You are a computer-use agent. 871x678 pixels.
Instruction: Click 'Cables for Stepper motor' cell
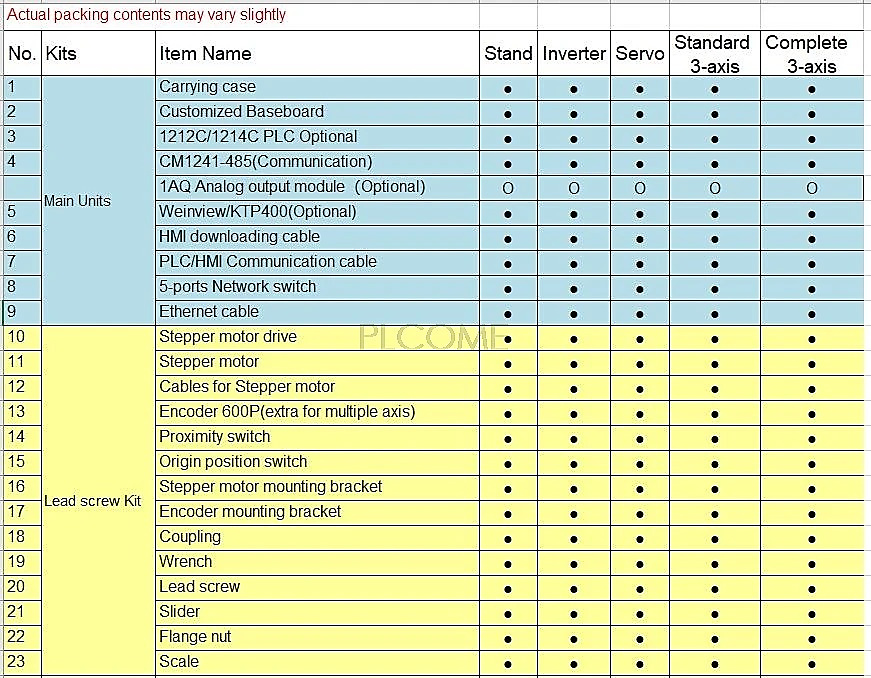317,388
